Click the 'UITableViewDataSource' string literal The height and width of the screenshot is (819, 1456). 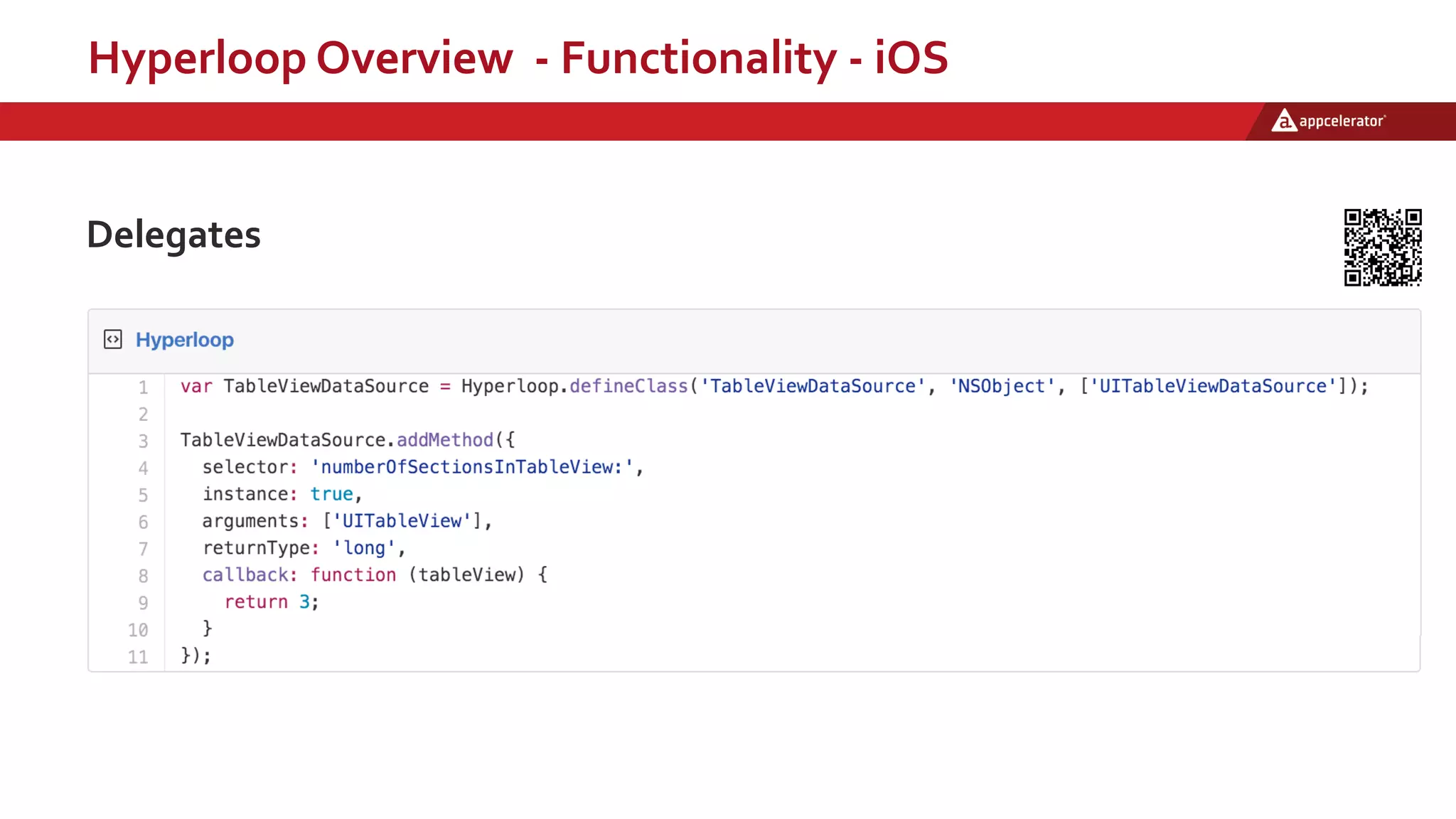click(x=1213, y=386)
